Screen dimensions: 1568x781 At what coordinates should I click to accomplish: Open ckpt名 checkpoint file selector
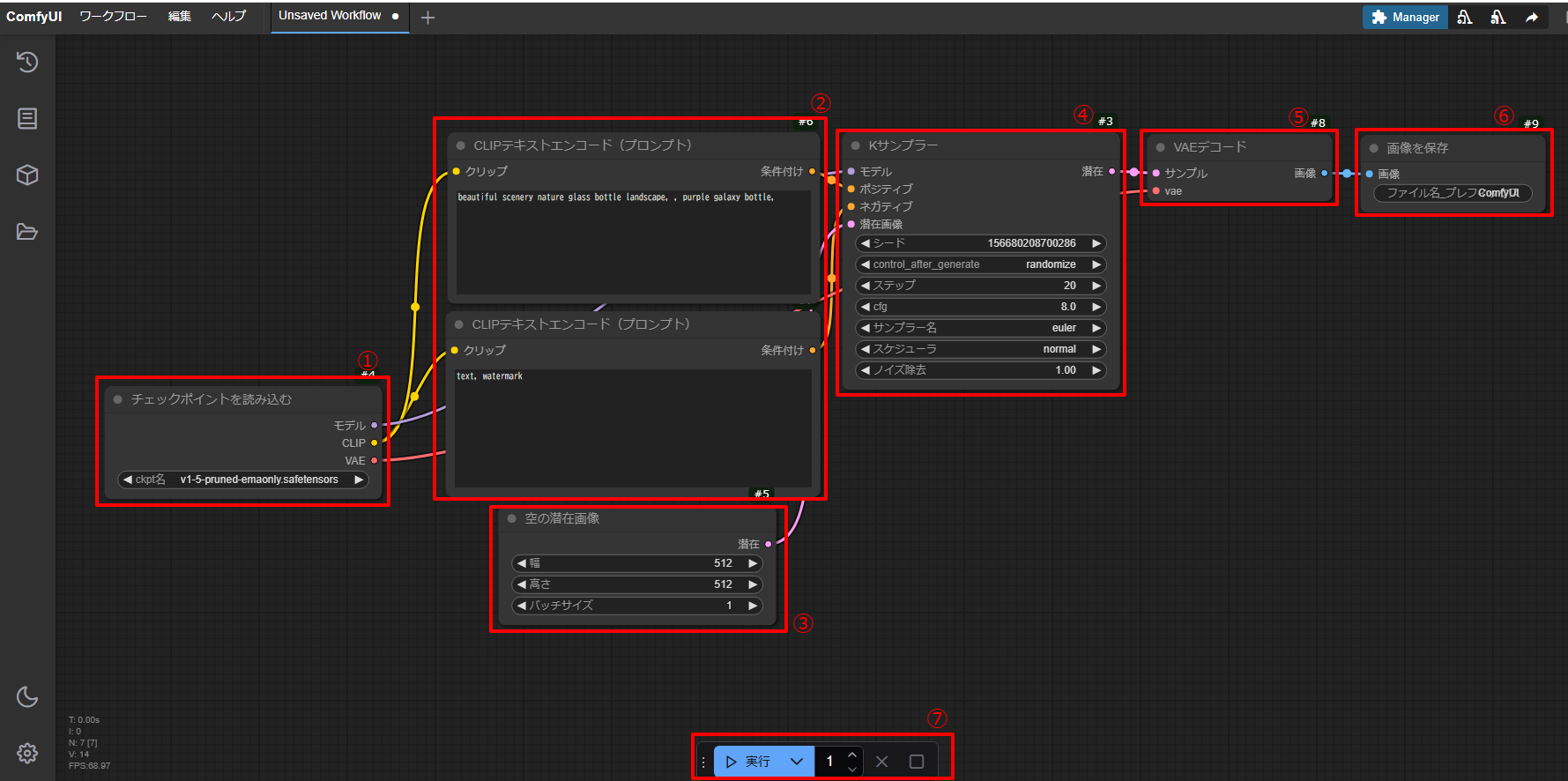243,480
